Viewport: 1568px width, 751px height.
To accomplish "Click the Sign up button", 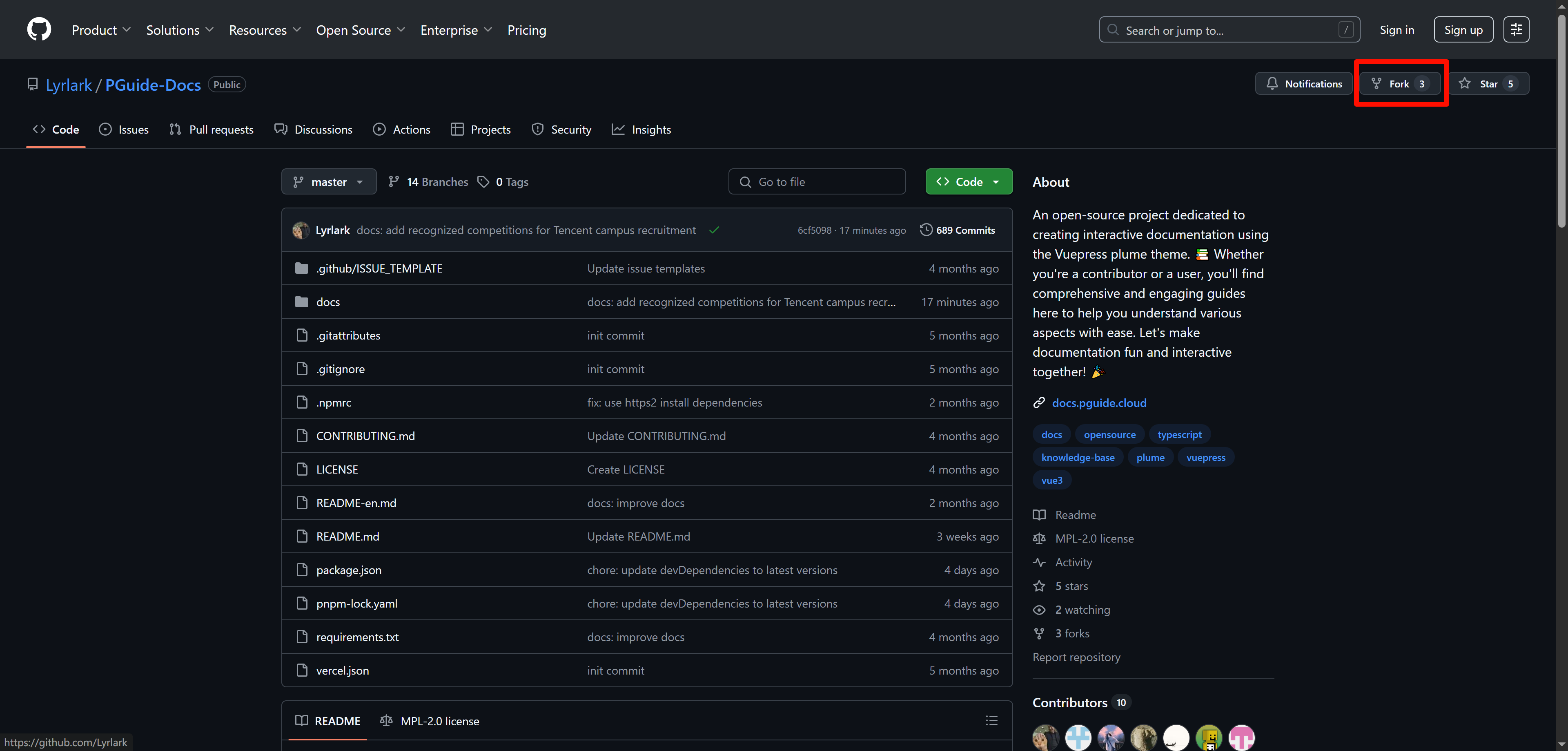I will pos(1463,30).
